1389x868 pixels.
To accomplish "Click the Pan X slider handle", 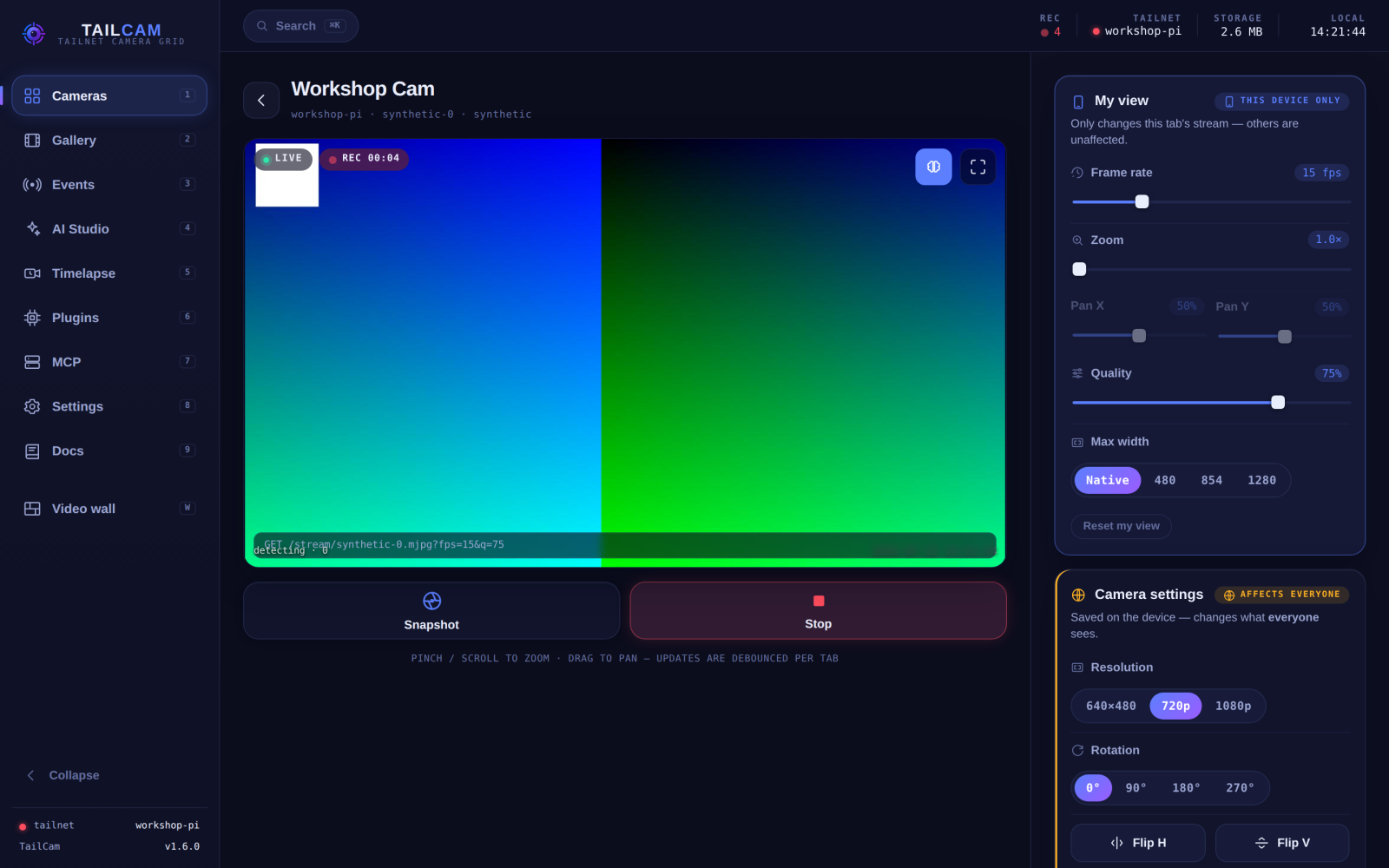I will [1139, 336].
